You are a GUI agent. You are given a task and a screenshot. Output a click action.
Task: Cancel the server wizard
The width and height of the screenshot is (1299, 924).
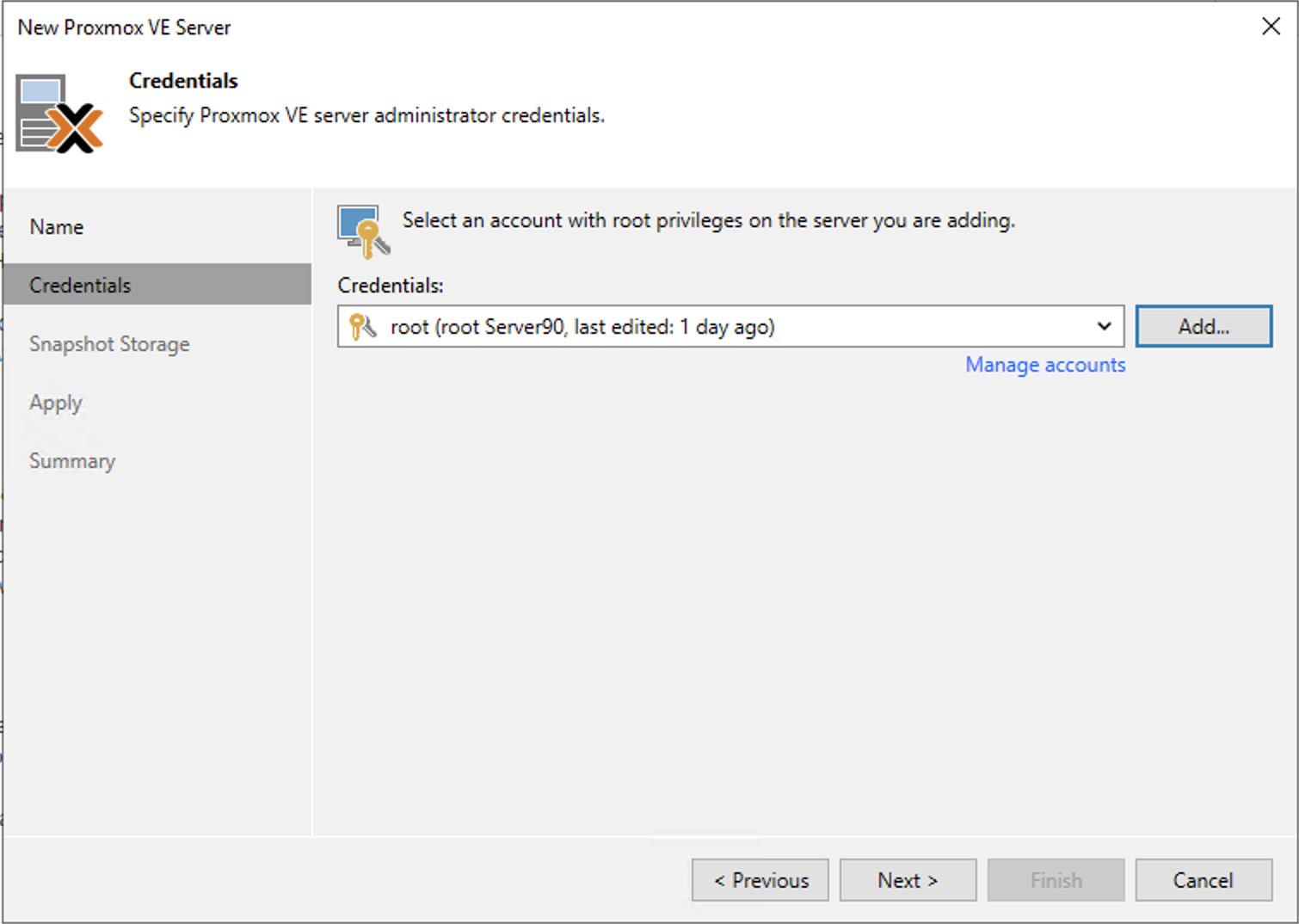tap(1203, 880)
